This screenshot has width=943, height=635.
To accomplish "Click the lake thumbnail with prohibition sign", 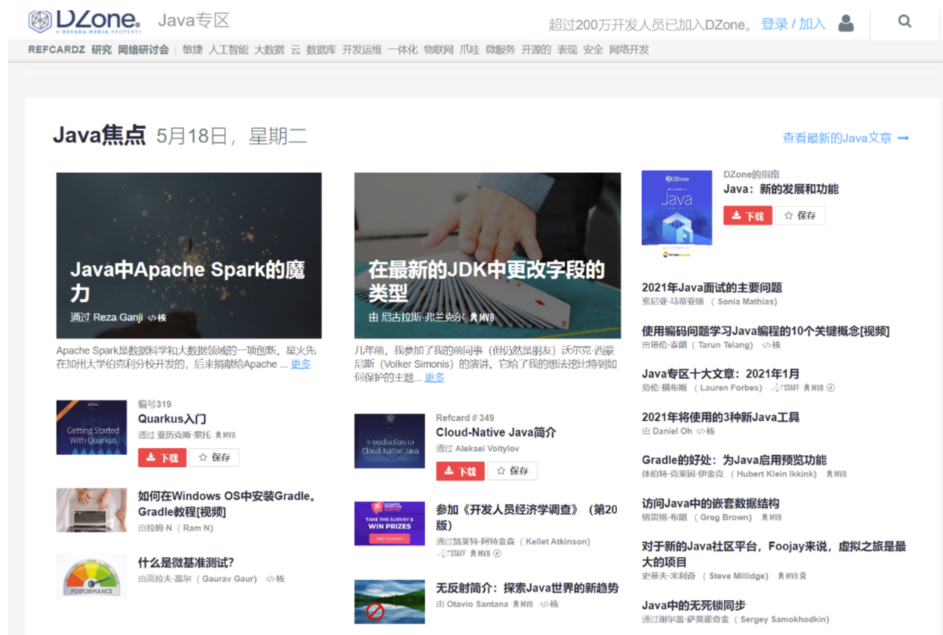I will (389, 601).
